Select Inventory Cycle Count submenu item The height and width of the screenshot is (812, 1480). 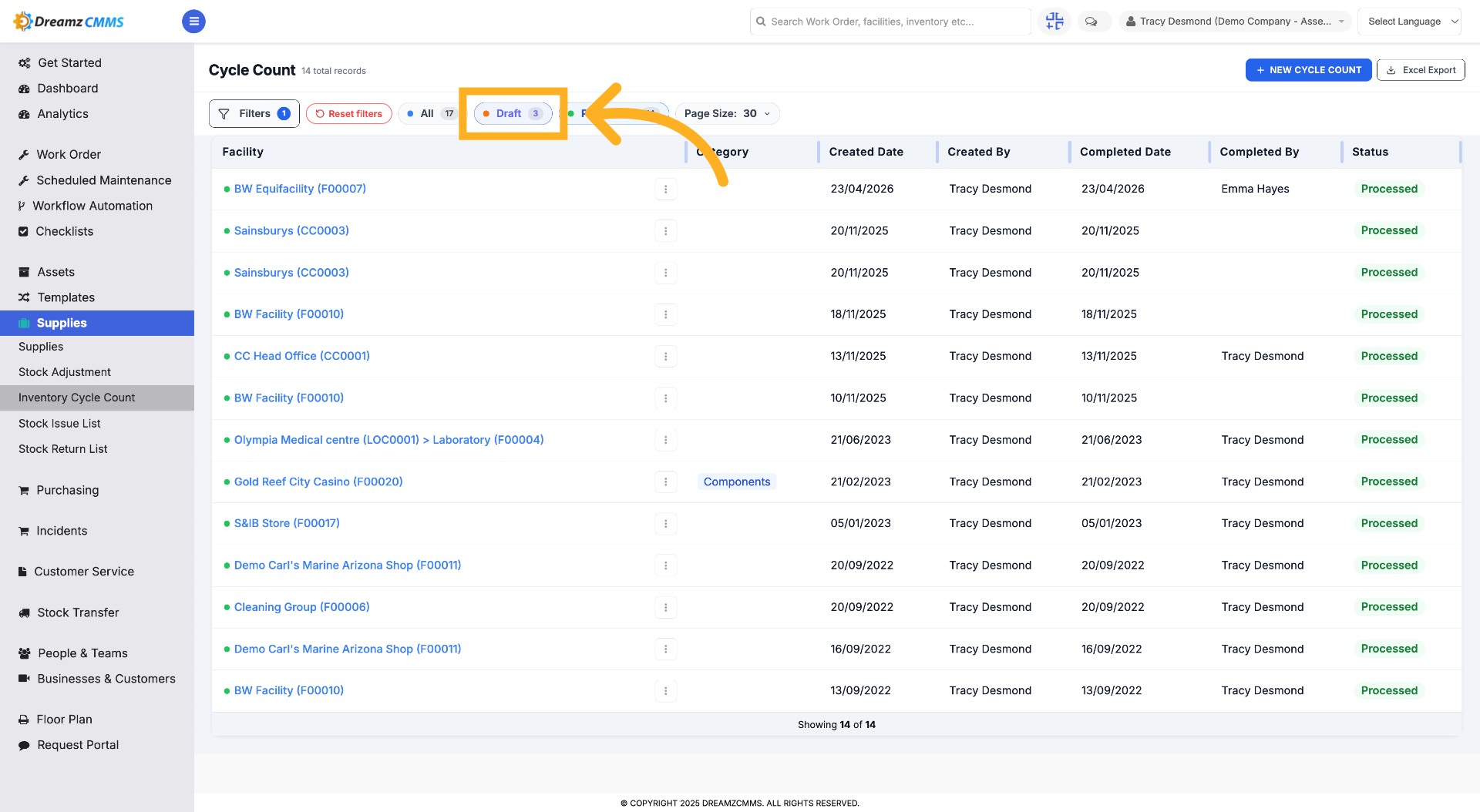97,398
